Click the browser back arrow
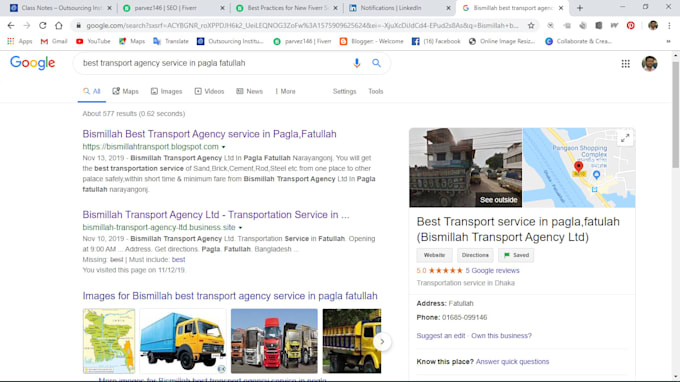680x382 pixels. click(x=11, y=26)
